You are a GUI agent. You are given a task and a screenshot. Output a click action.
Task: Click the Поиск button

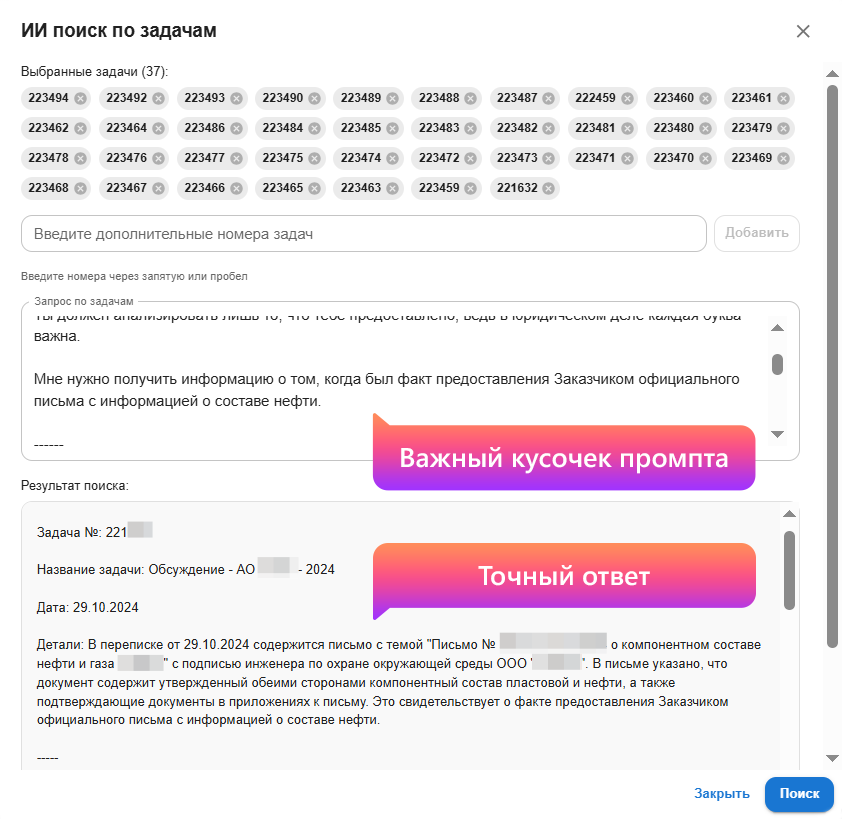tap(799, 794)
